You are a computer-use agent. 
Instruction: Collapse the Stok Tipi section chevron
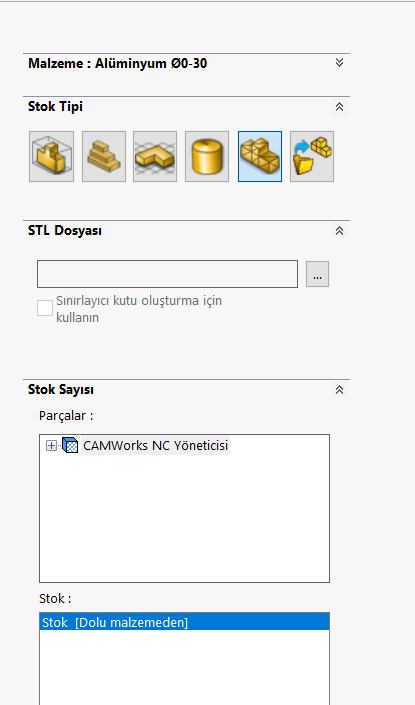(x=339, y=107)
